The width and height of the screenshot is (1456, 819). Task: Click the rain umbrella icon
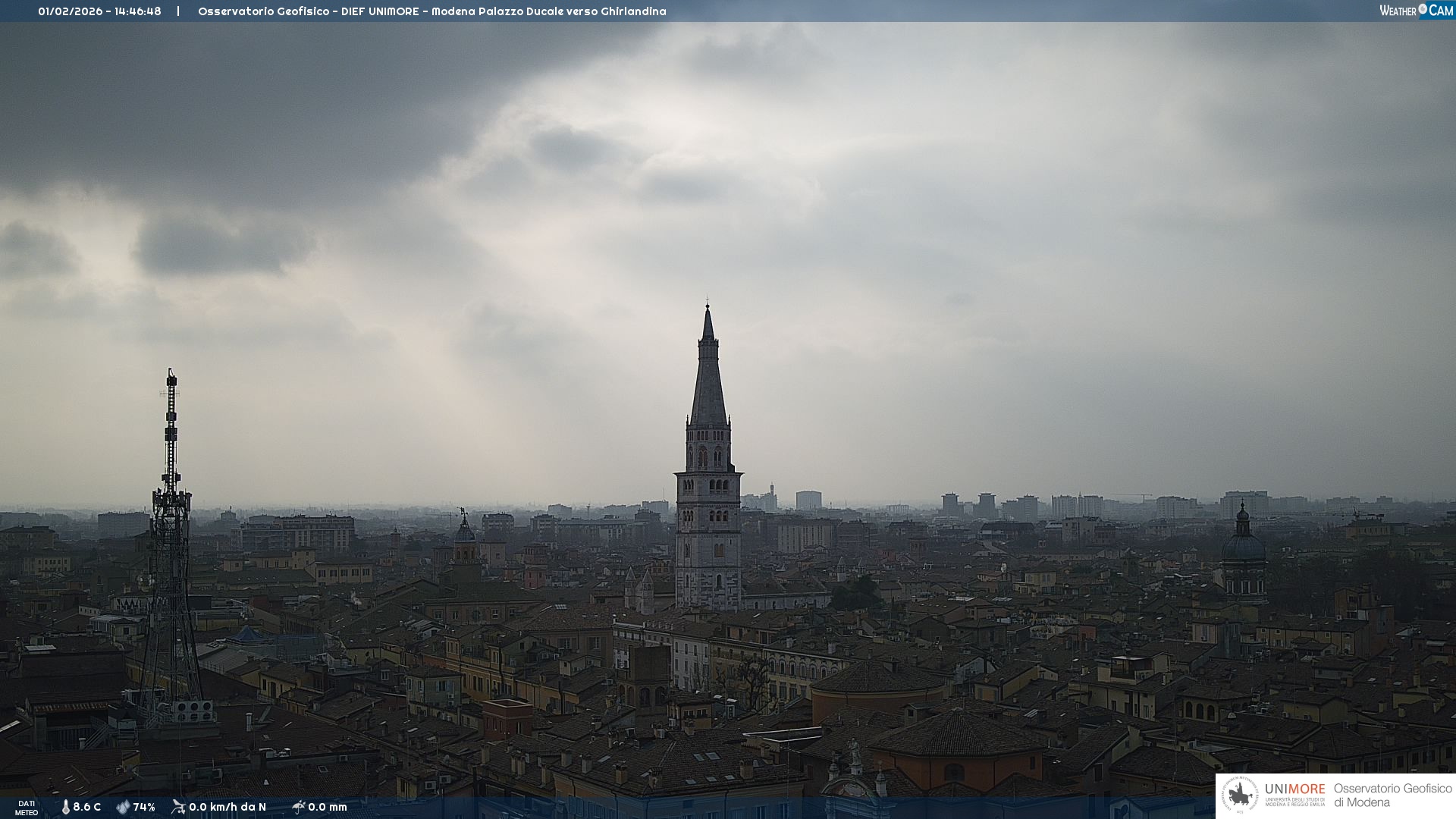point(298,807)
